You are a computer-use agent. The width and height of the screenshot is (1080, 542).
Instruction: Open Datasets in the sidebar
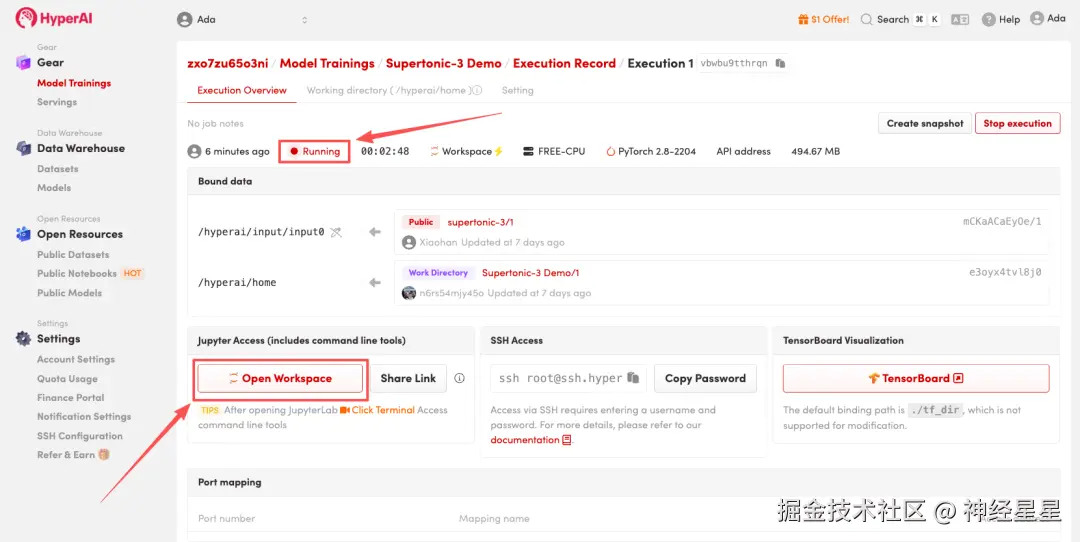tap(57, 169)
